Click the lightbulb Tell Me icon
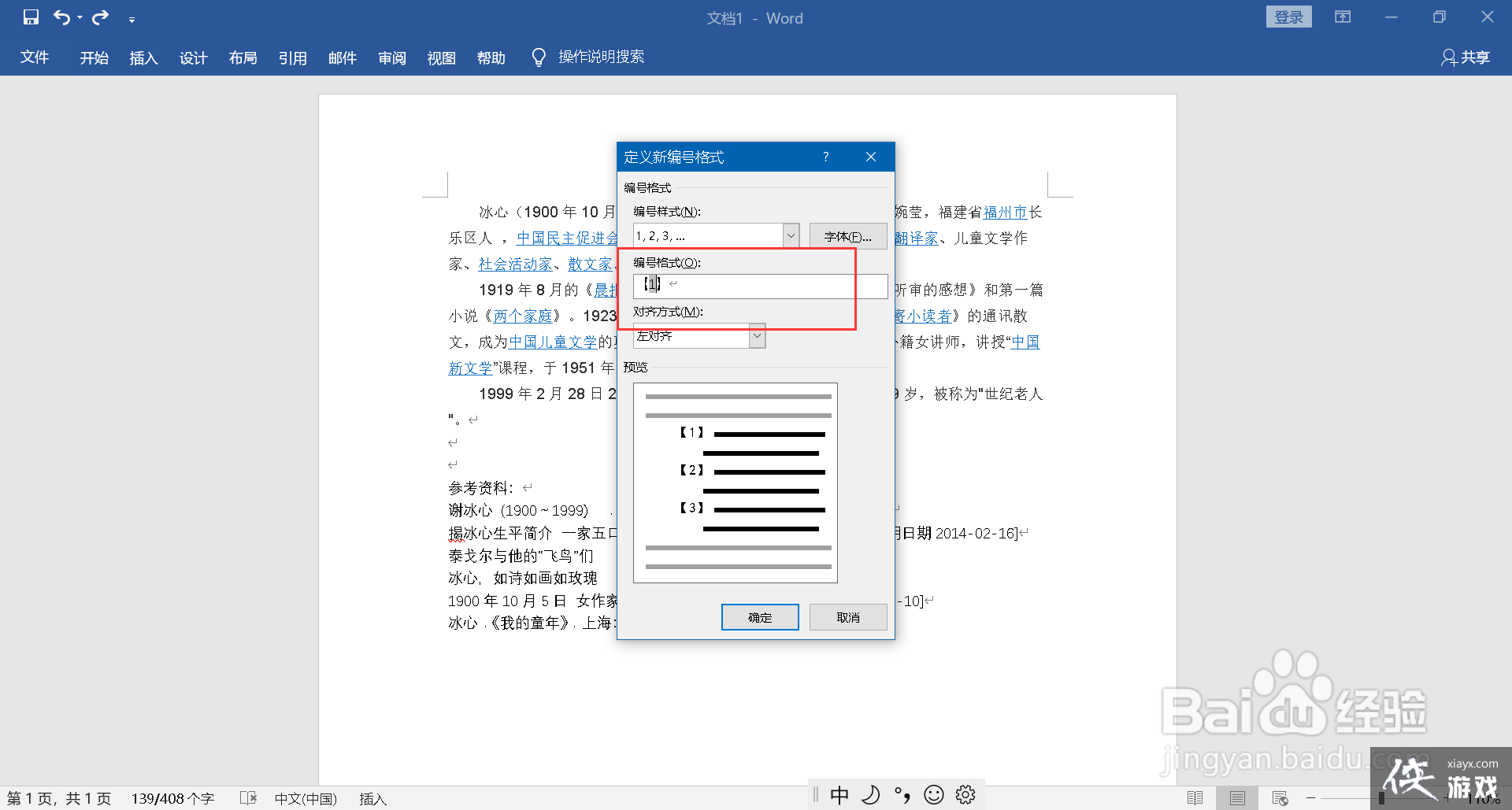 [x=539, y=57]
